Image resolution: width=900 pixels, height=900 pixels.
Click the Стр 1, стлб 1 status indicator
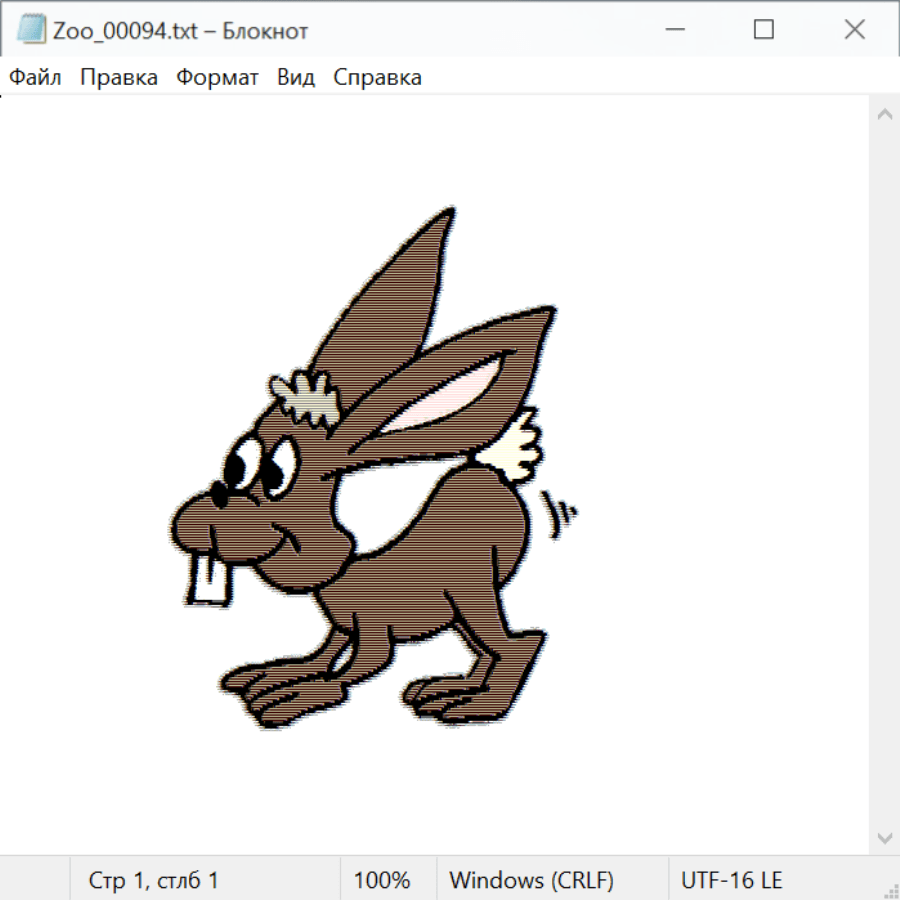click(x=153, y=881)
